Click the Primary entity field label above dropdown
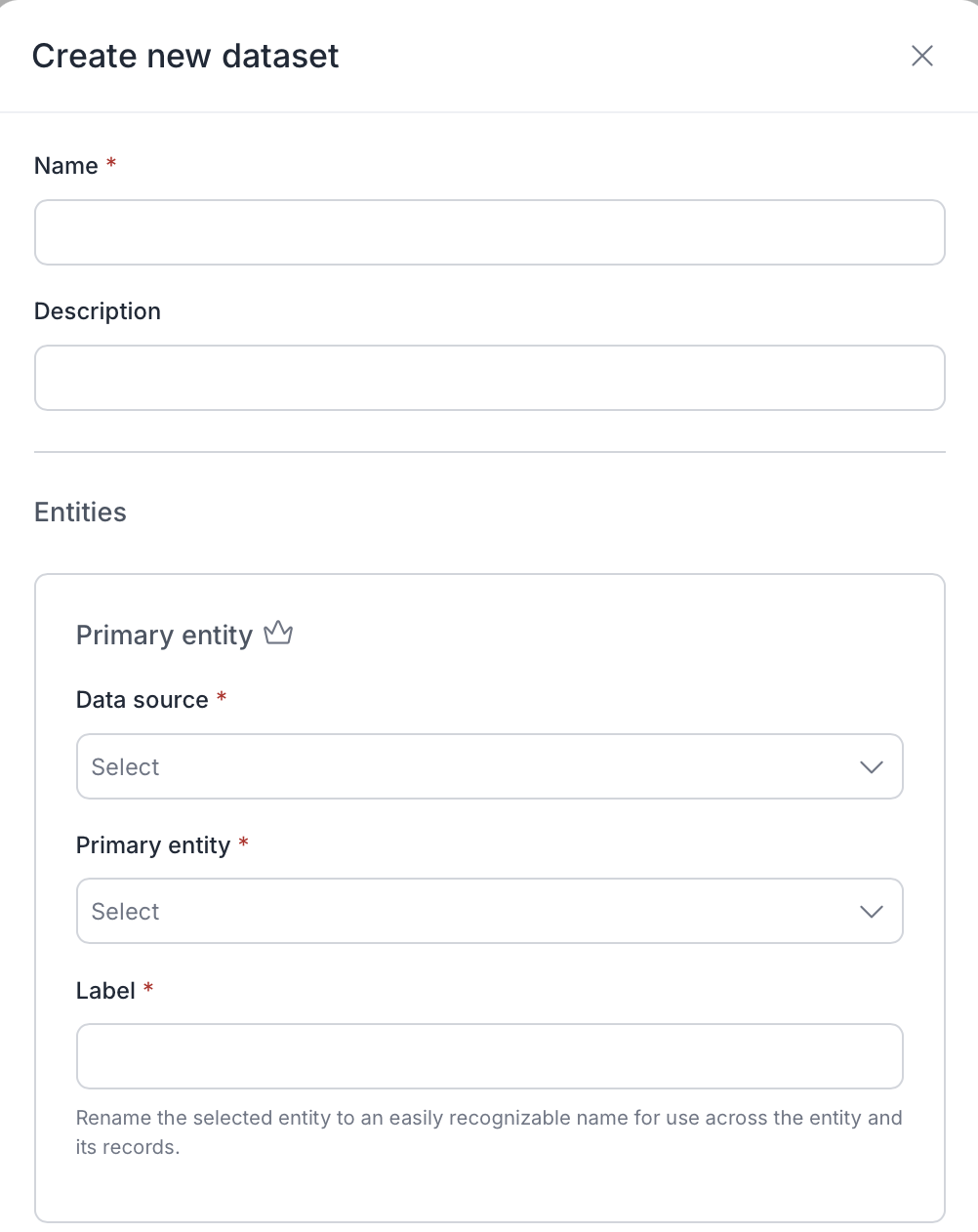The image size is (978, 1232). (153, 845)
